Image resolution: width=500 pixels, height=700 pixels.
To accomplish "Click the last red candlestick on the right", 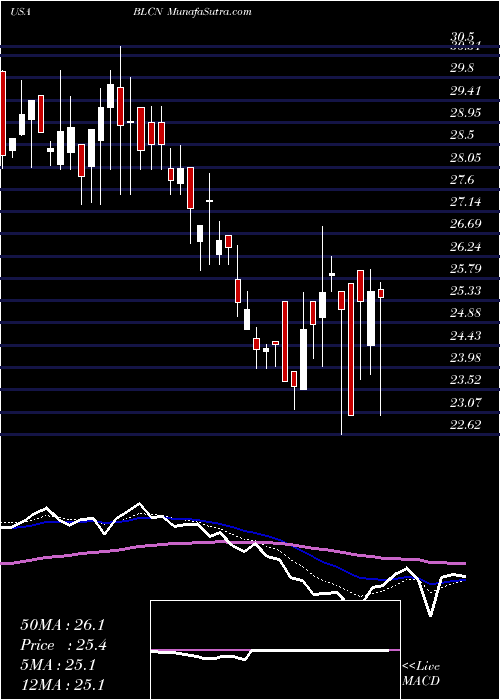I will (x=381, y=293).
